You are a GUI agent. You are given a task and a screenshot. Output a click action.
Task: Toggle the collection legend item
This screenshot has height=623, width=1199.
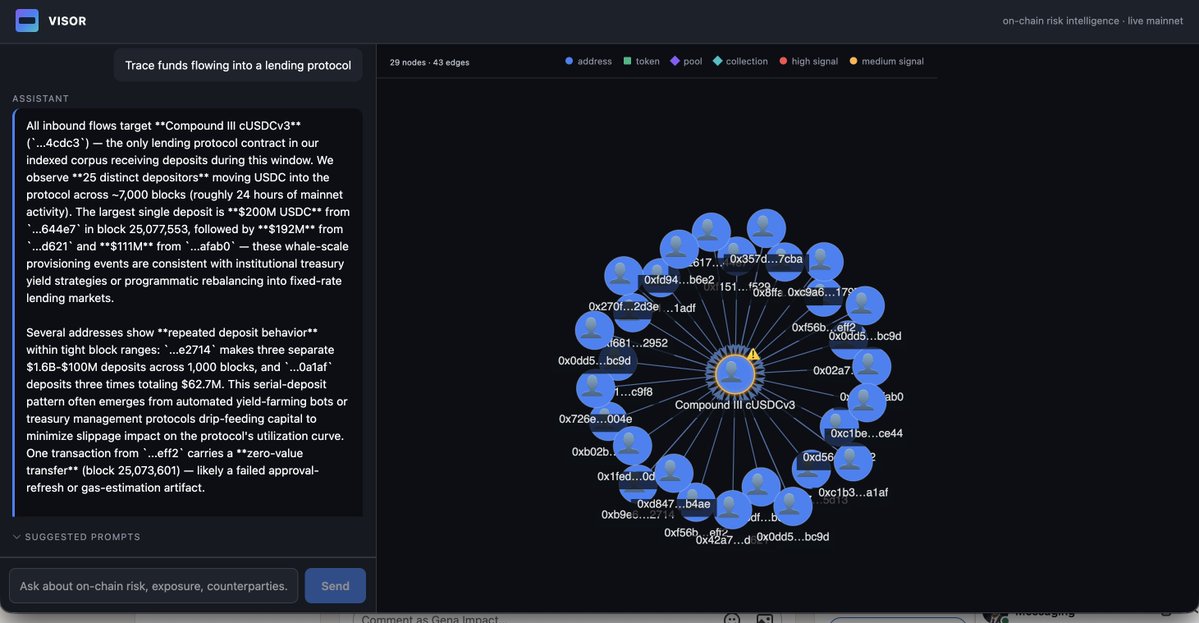739,61
